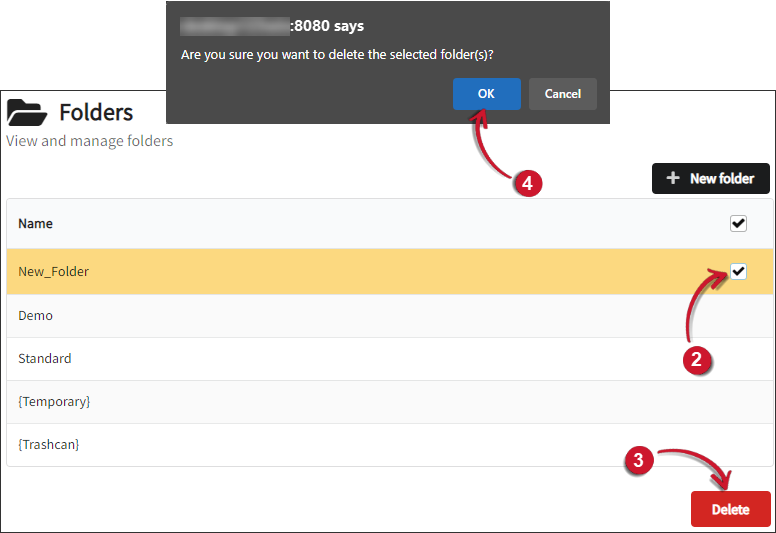
Task: Click the open folder icon beside Folders heading
Action: pyautogui.click(x=27, y=111)
